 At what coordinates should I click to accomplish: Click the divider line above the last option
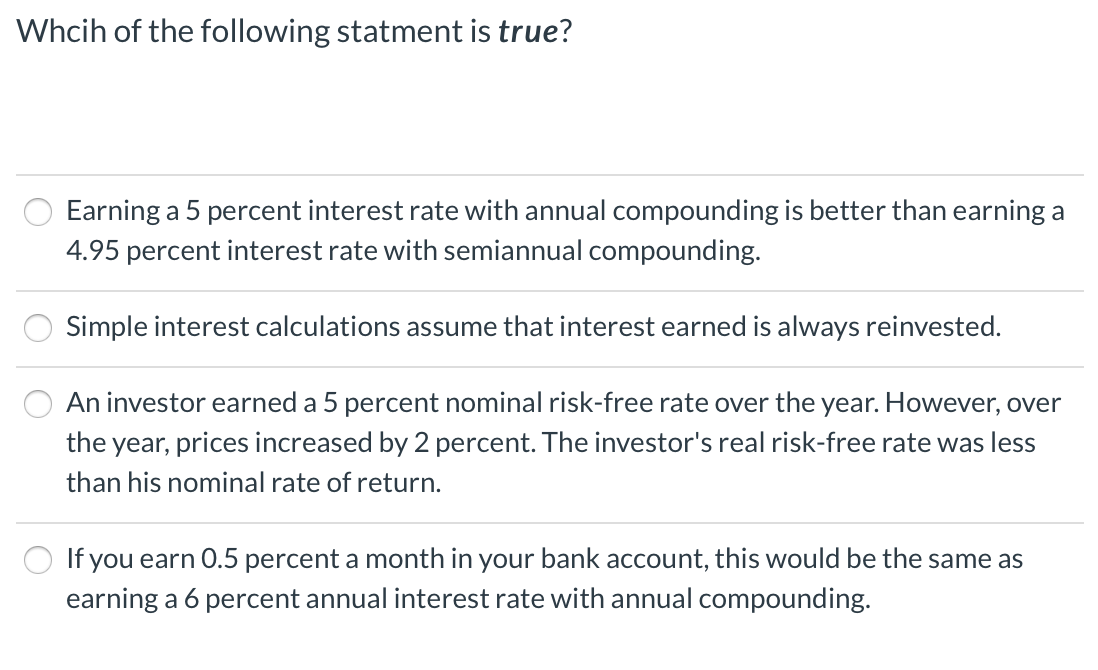pyautogui.click(x=549, y=521)
